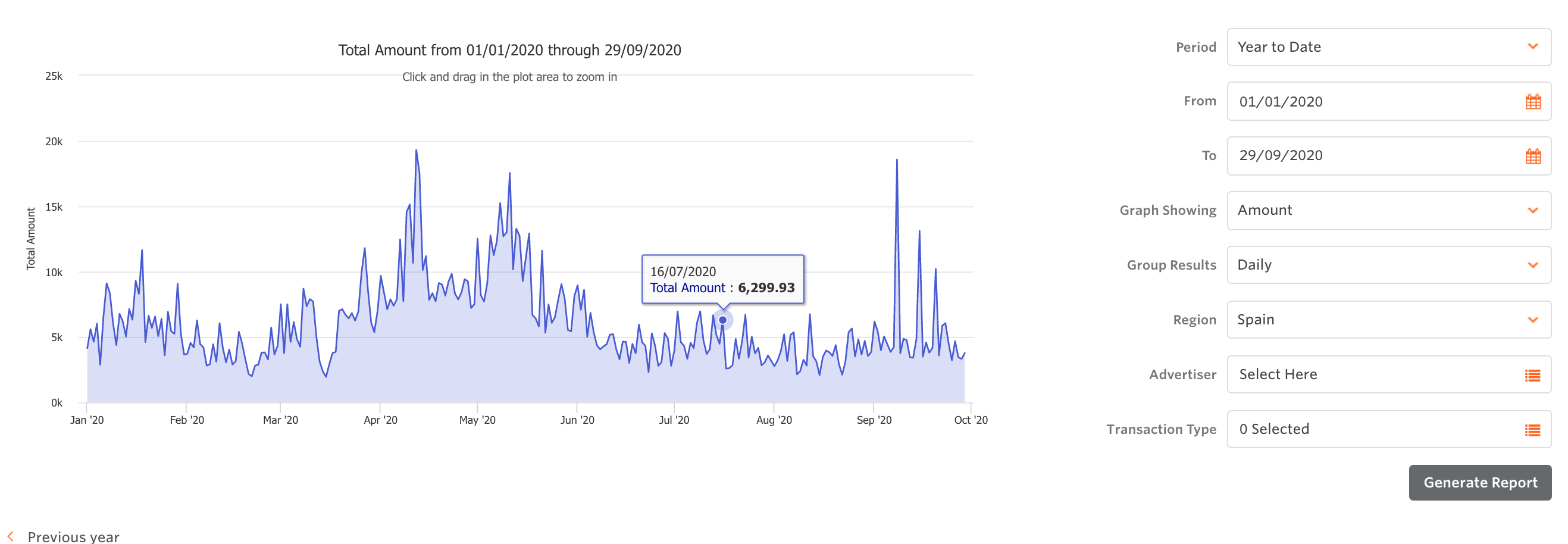
Task: Open the From date calendar icon
Action: (1532, 102)
